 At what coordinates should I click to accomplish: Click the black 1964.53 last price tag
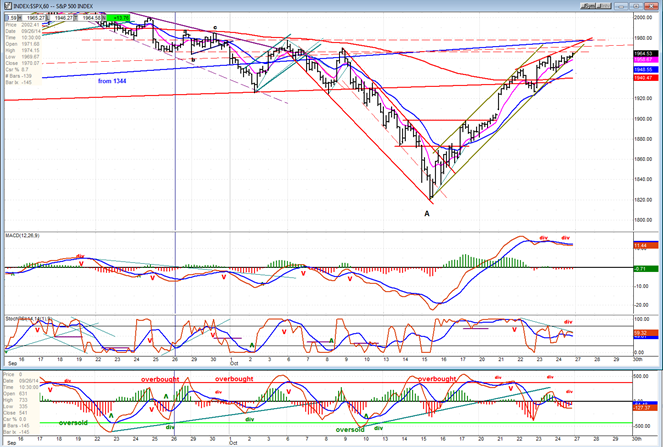click(645, 54)
